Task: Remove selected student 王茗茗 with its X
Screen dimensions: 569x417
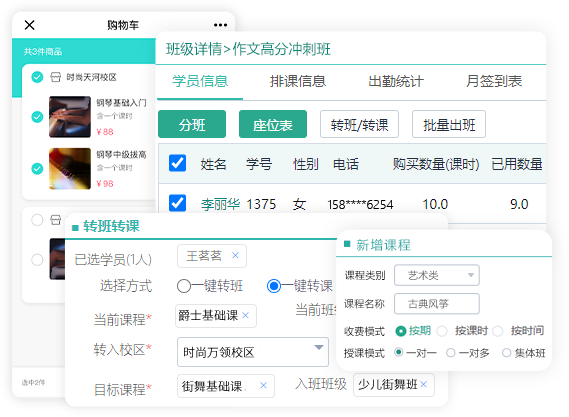Action: click(x=236, y=255)
